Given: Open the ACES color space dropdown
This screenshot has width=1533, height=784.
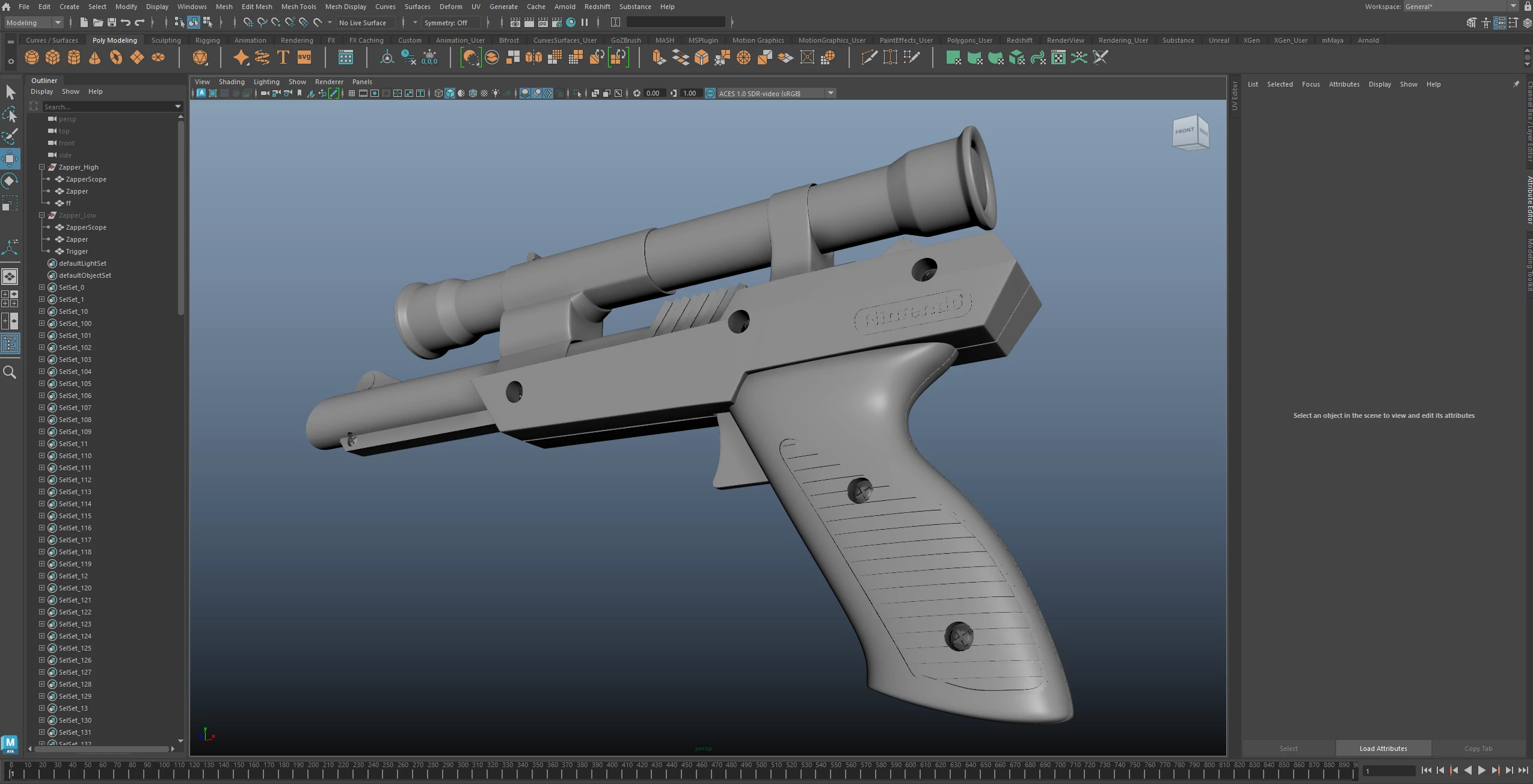Looking at the screenshot, I should [x=831, y=93].
